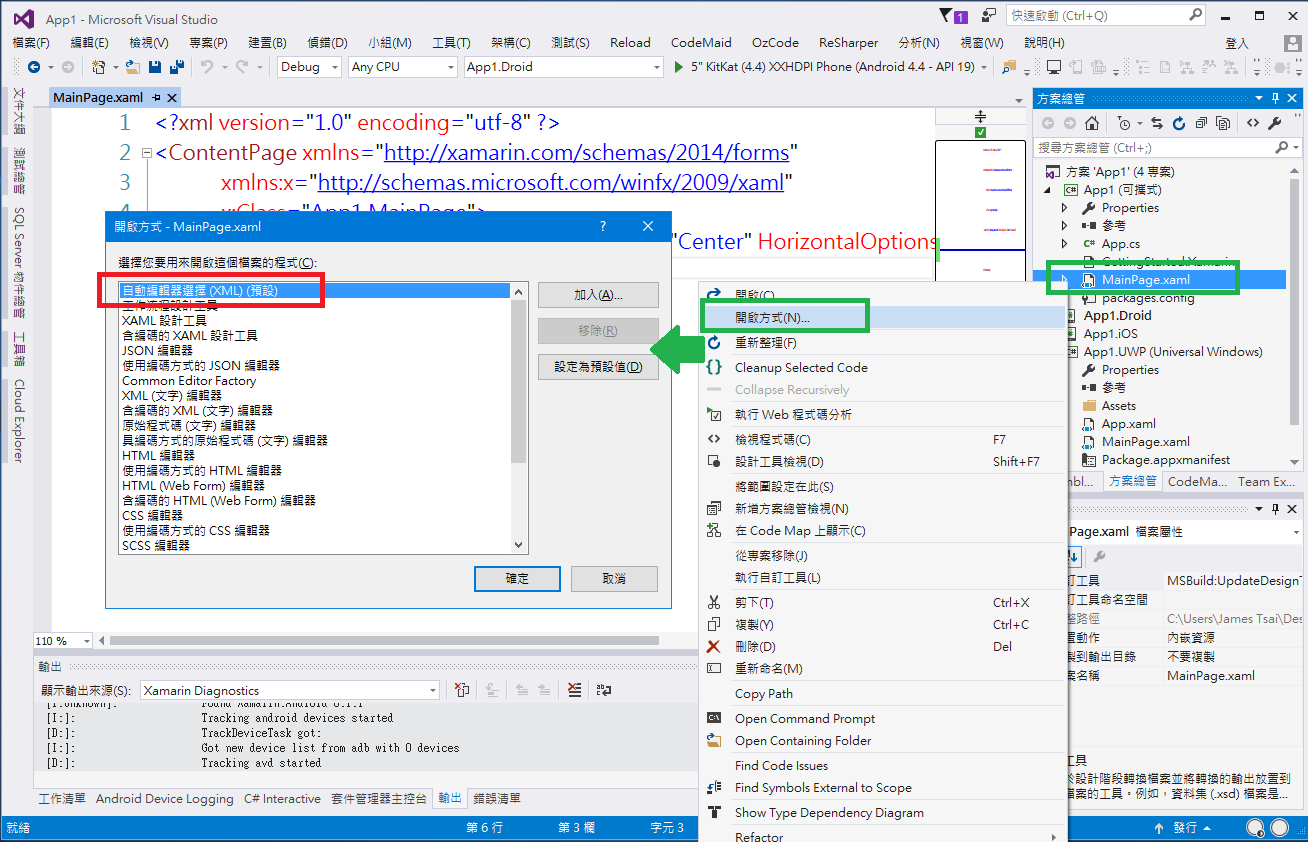This screenshot has height=842, width=1308.
Task: Choose Cleanup Selected Code in context menu
Action: point(801,367)
